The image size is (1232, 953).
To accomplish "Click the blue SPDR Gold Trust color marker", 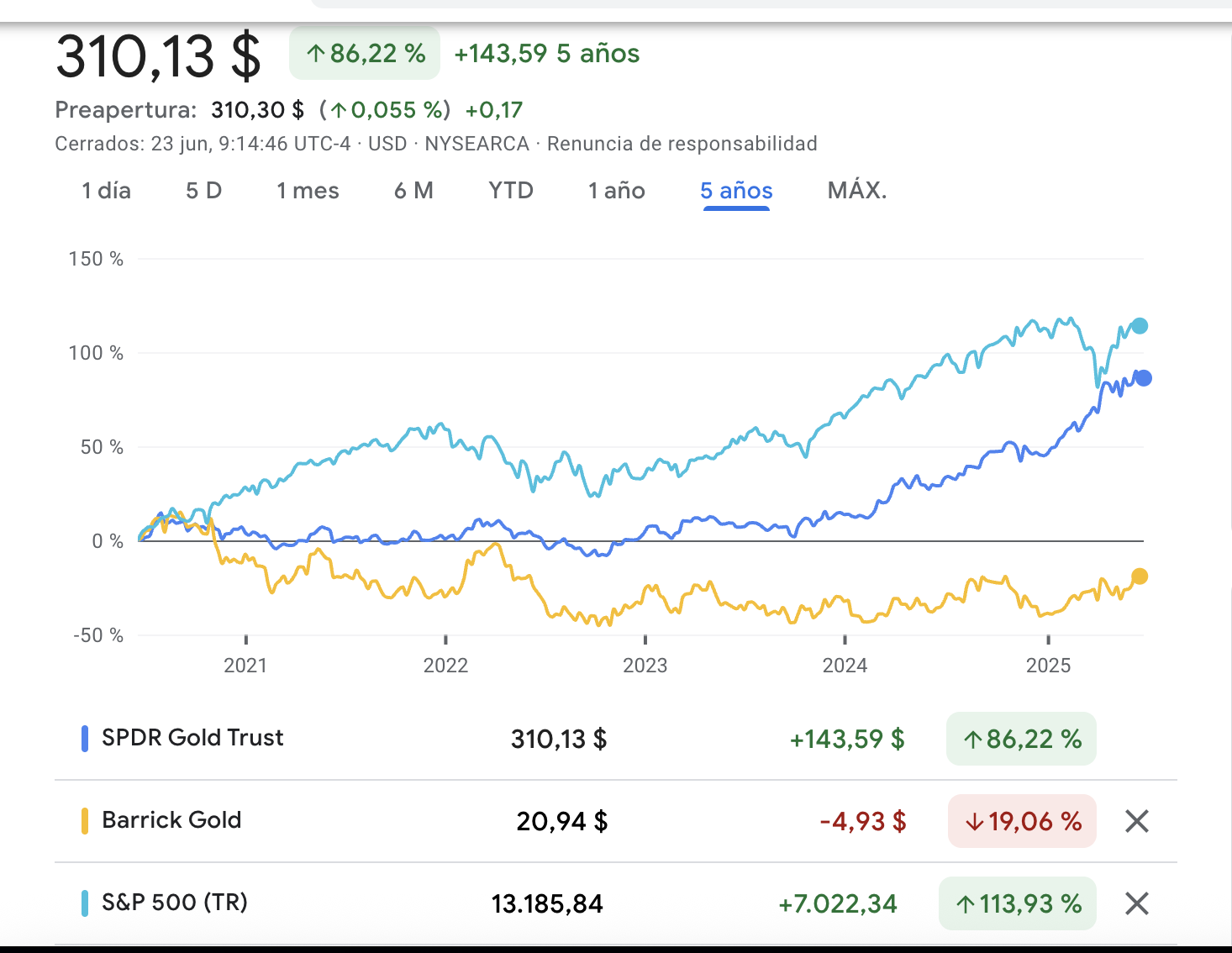I will 85,739.
